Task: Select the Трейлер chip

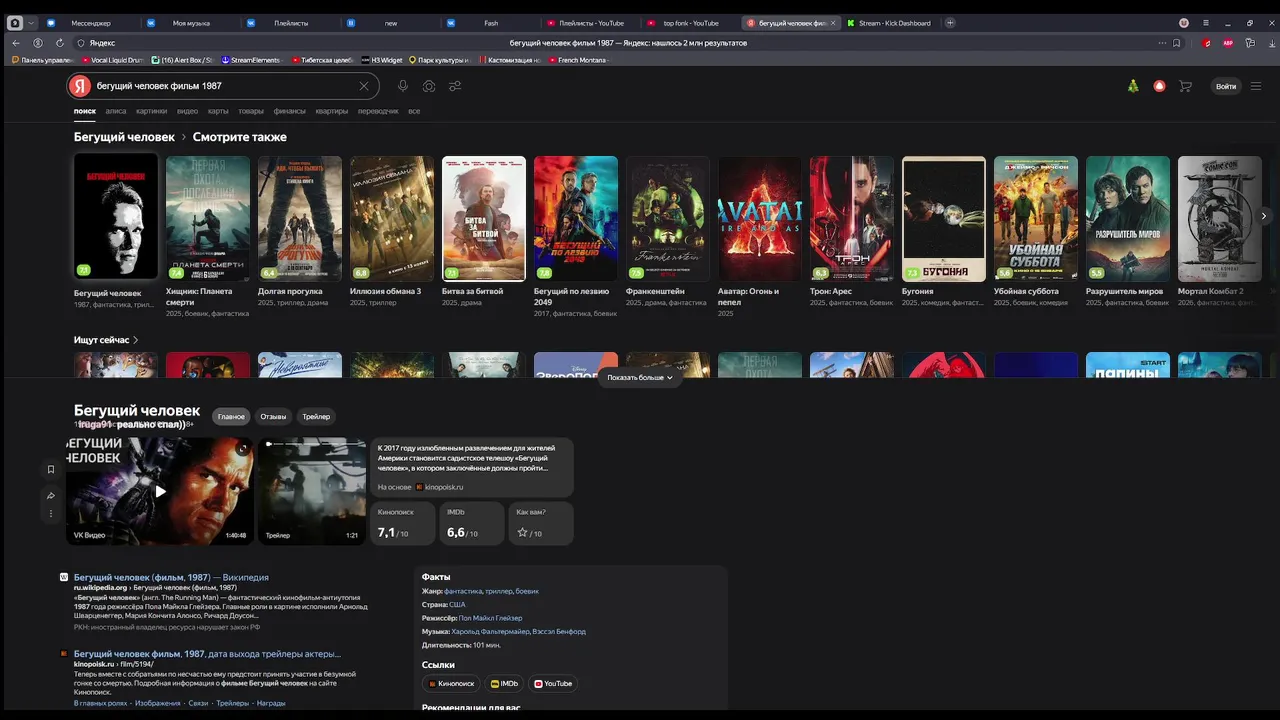Action: (316, 416)
